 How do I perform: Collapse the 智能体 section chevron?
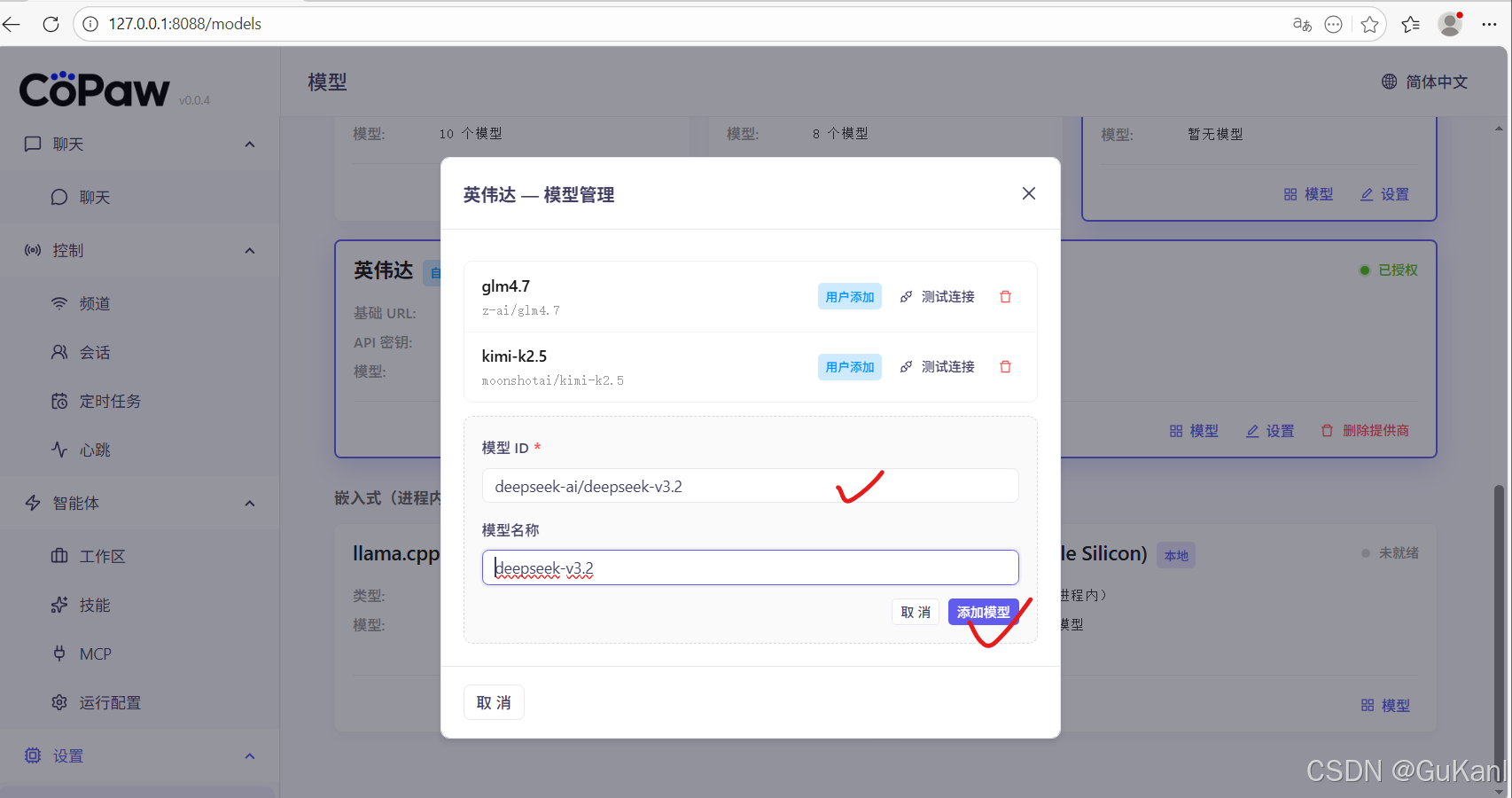249,503
